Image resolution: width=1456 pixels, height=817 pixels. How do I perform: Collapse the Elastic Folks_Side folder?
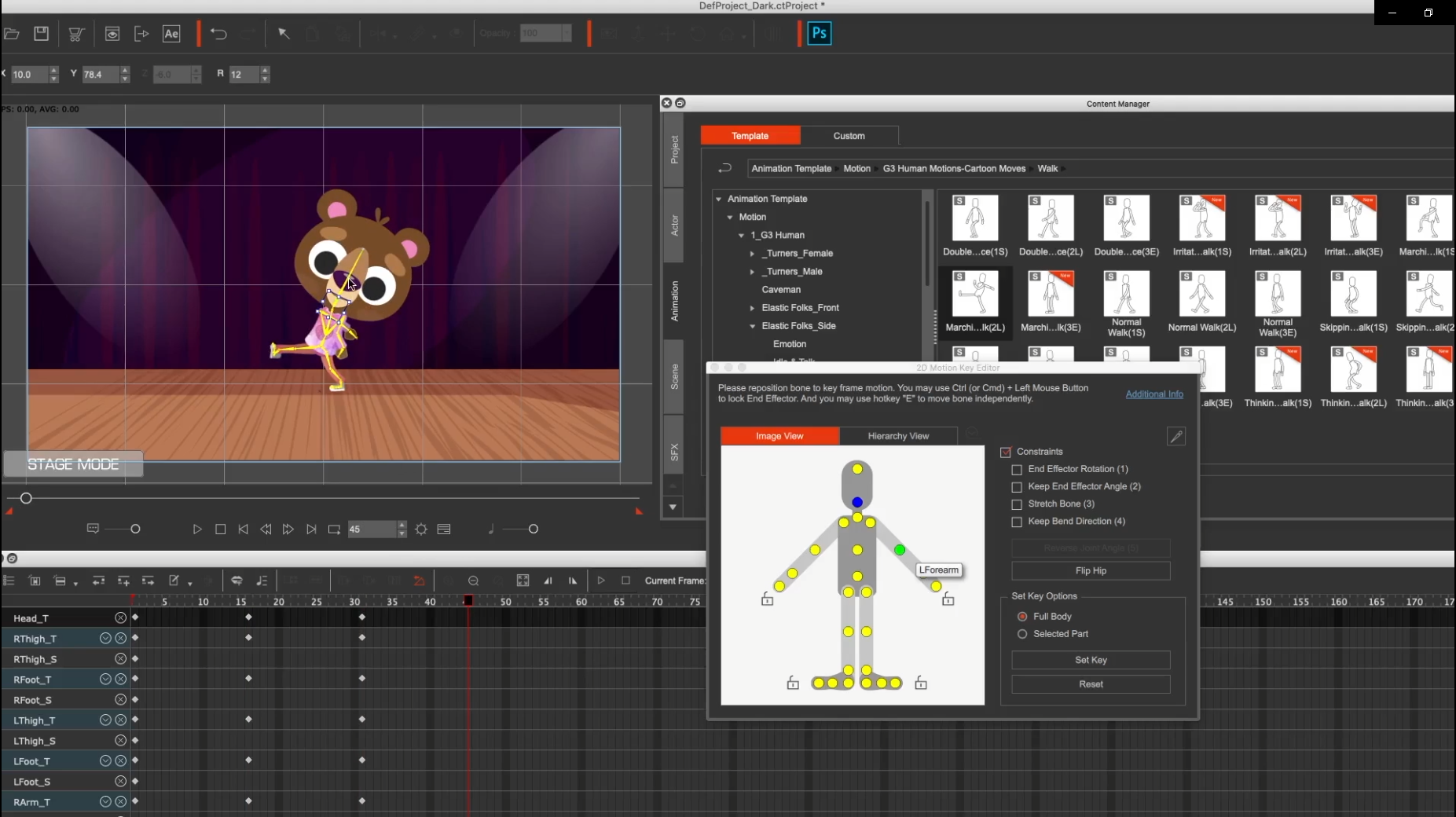pos(752,326)
